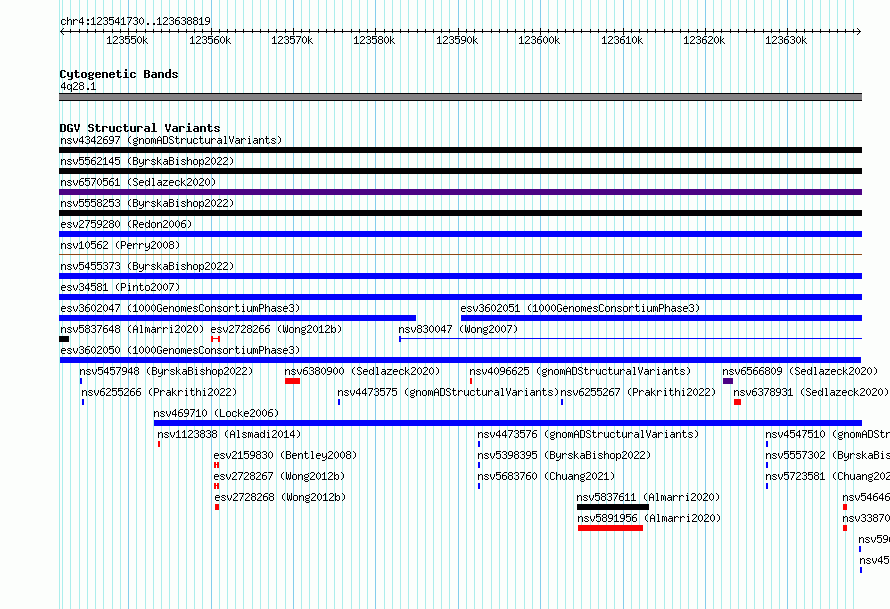This screenshot has height=609, width=890.
Task: Open the esv2159830 Bentley2008 label
Action: 285,455
